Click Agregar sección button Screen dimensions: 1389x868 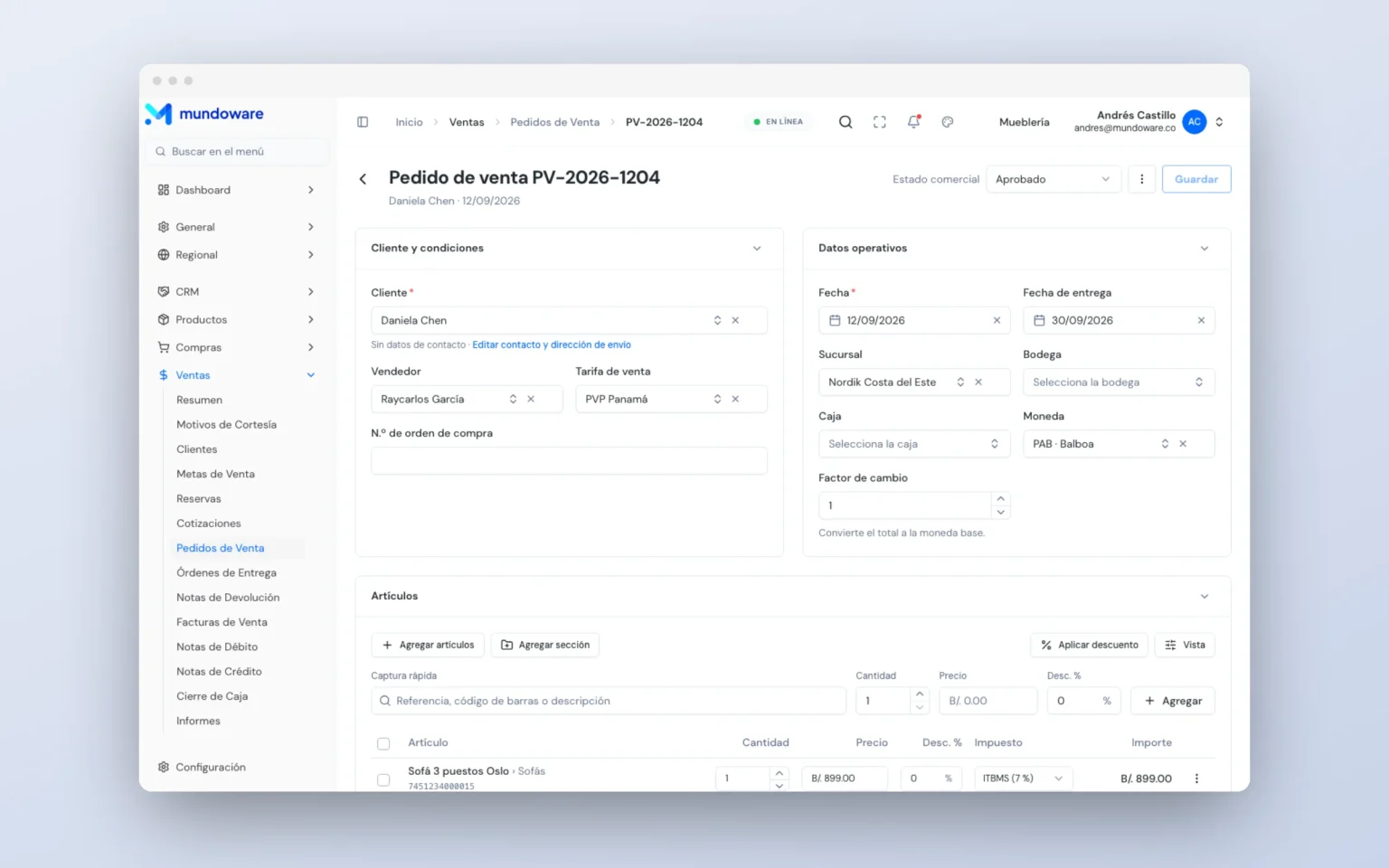pyautogui.click(x=545, y=645)
